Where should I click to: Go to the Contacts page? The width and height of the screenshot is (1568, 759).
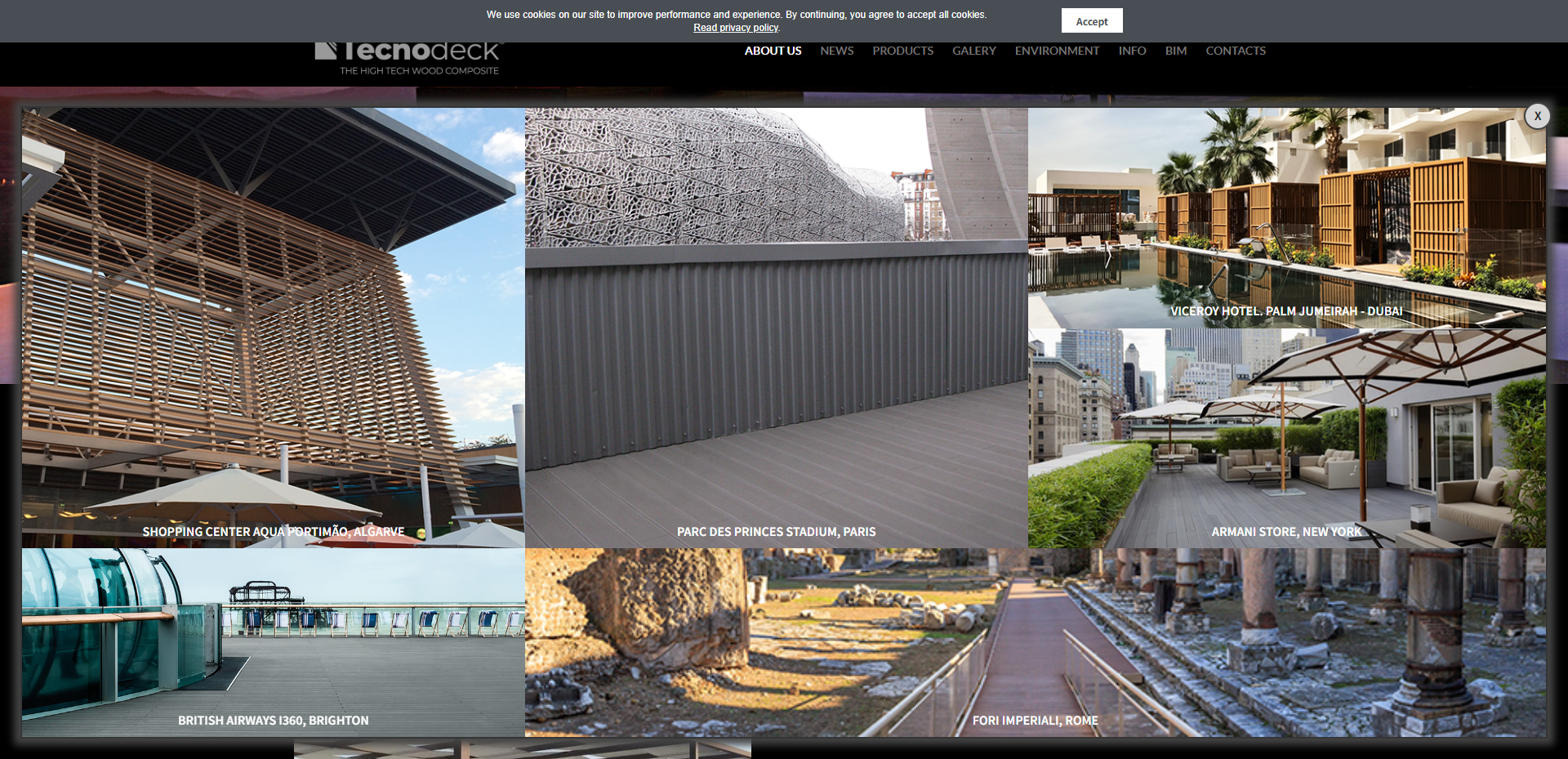click(1235, 51)
